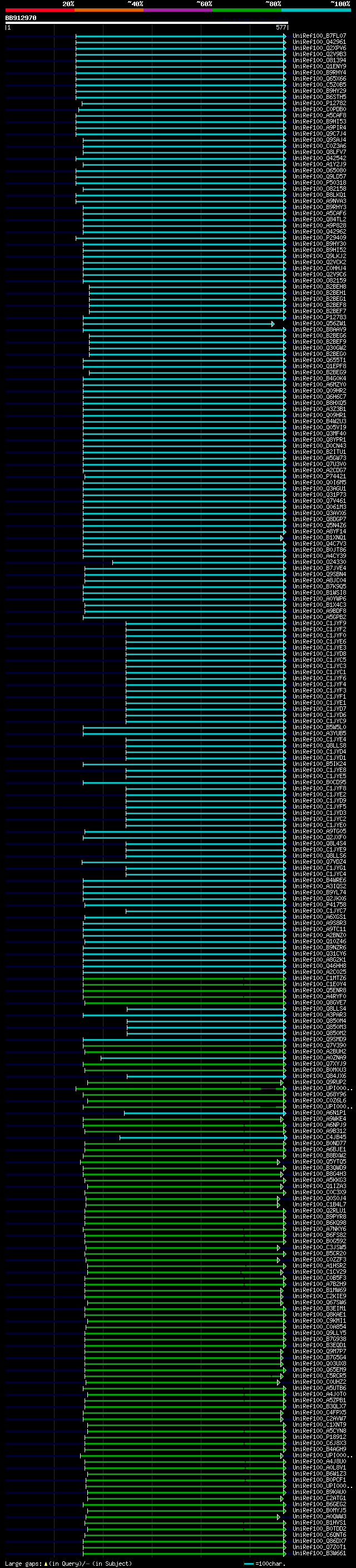Select the label UniRef100_A1Y2J9

(x=319, y=164)
